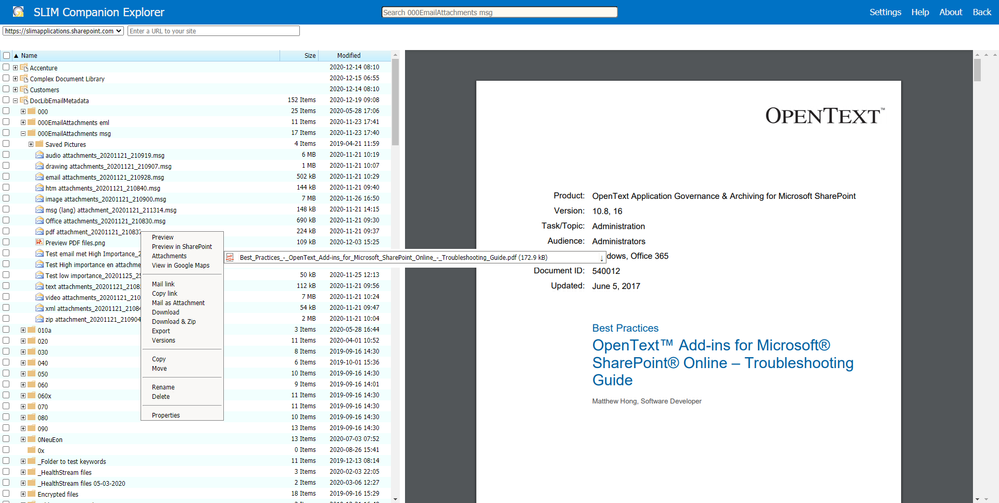Click the PDF icon of Best_Practices attachment

point(231,258)
